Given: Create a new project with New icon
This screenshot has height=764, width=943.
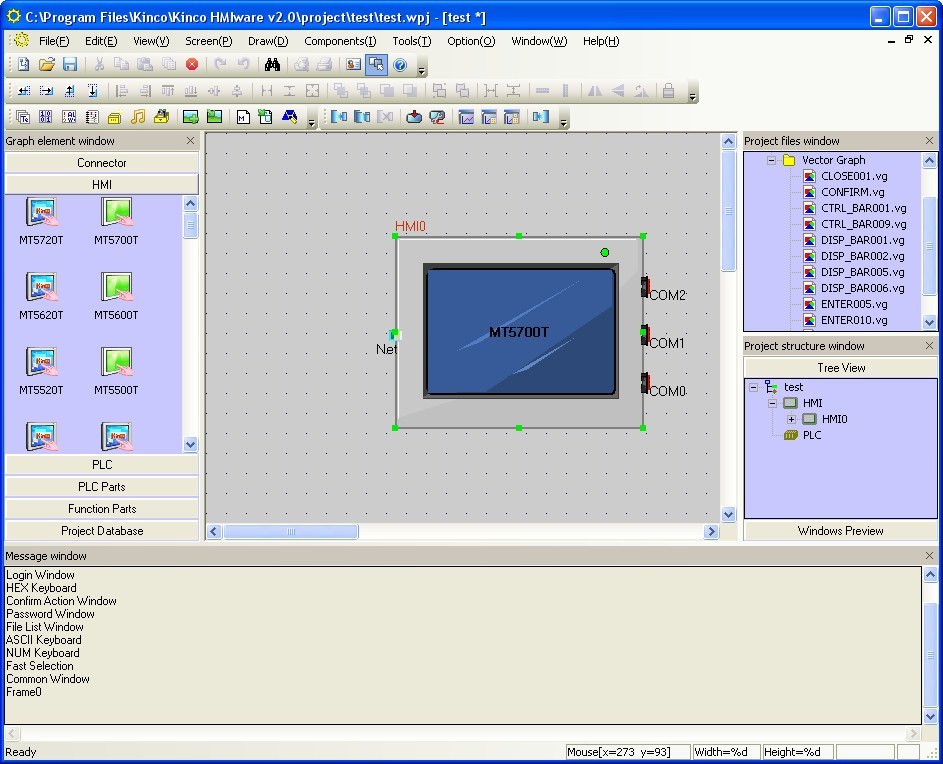Looking at the screenshot, I should [23, 64].
